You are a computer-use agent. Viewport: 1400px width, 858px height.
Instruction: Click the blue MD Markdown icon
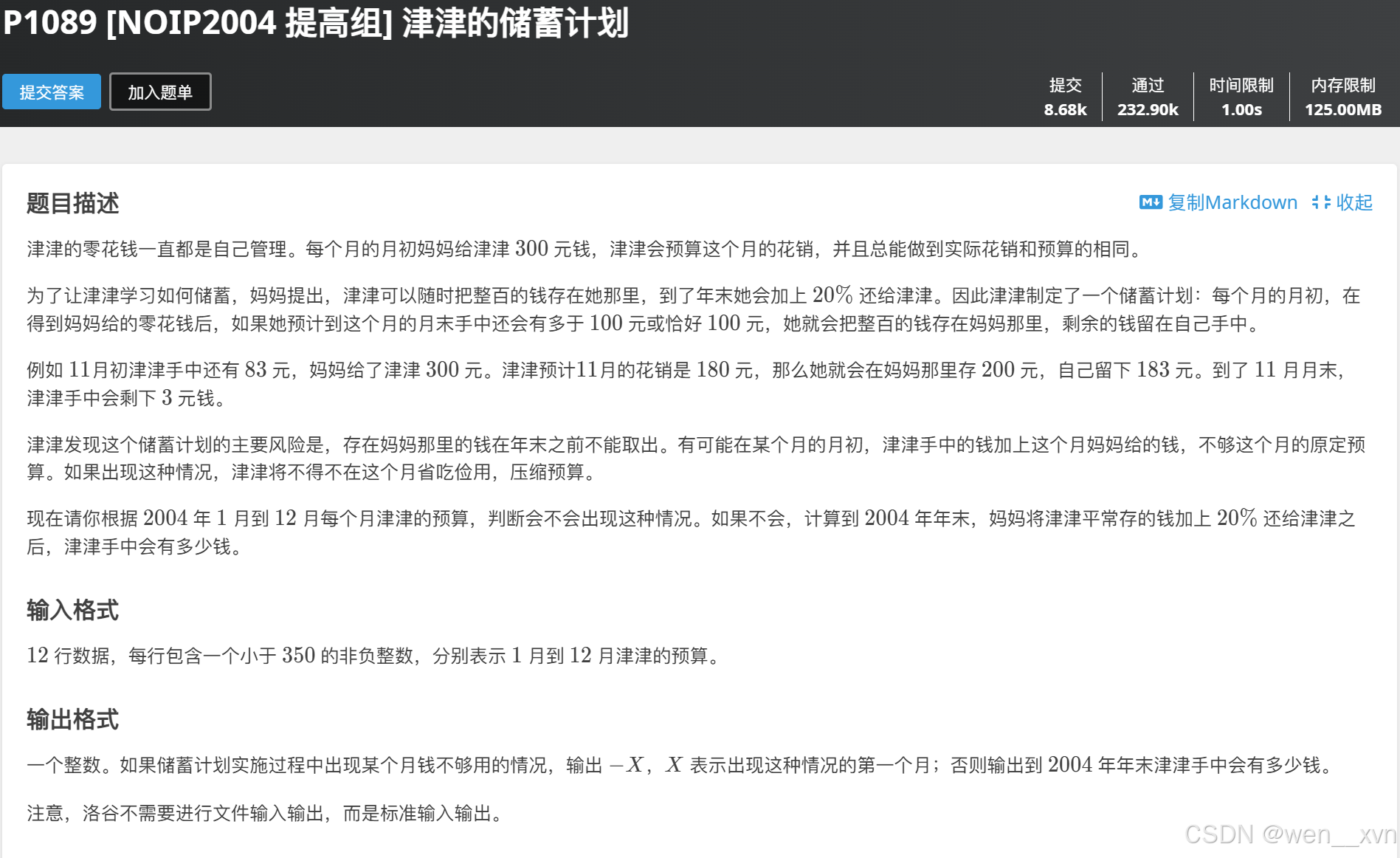1150,202
